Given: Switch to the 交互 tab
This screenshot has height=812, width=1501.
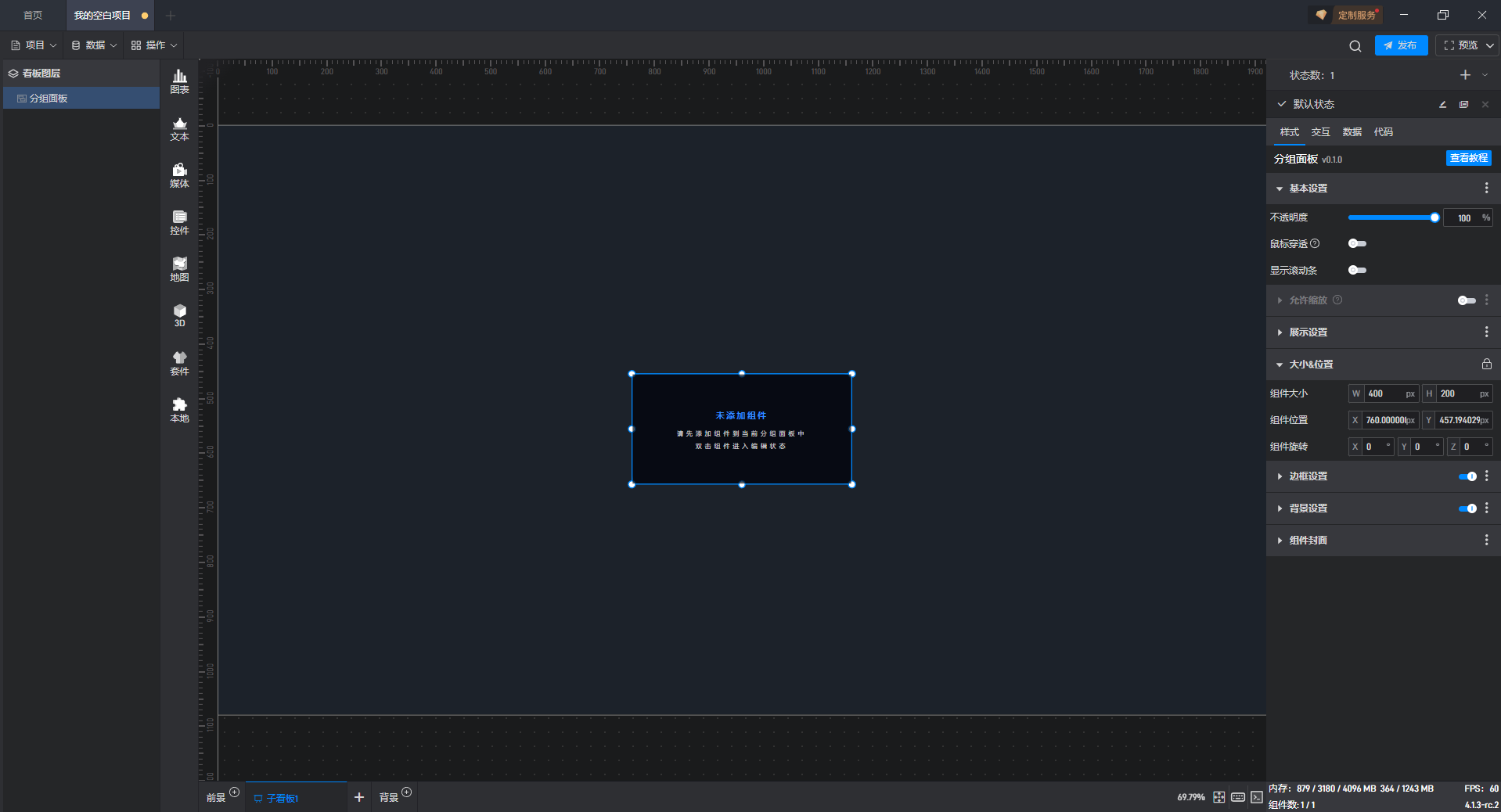Looking at the screenshot, I should pos(1321,132).
